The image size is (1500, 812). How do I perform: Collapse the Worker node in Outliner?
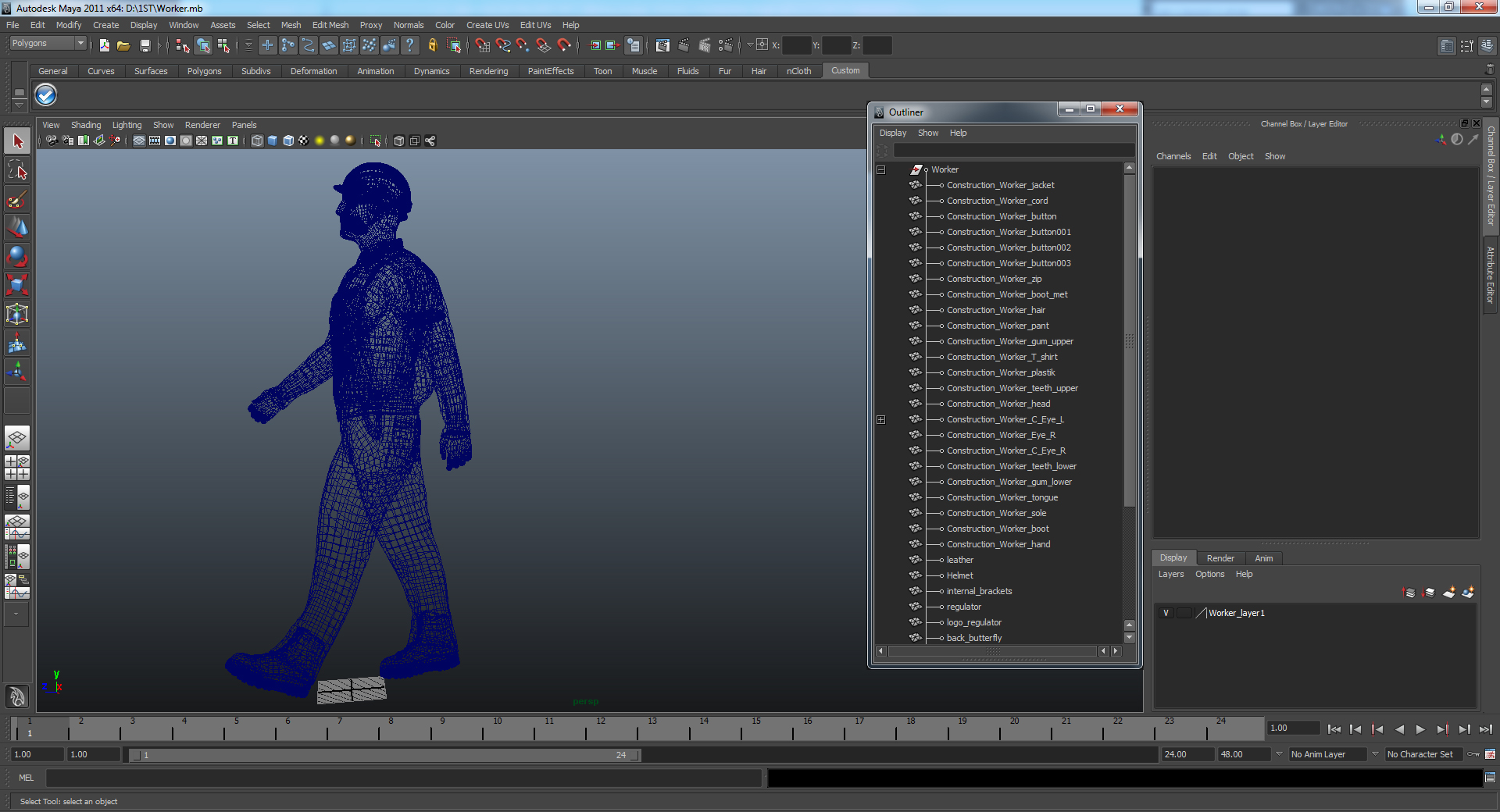880,169
